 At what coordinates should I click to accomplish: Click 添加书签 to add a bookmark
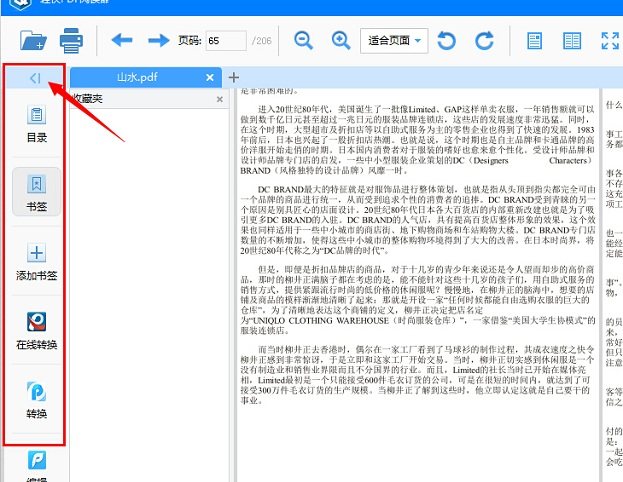(x=37, y=261)
